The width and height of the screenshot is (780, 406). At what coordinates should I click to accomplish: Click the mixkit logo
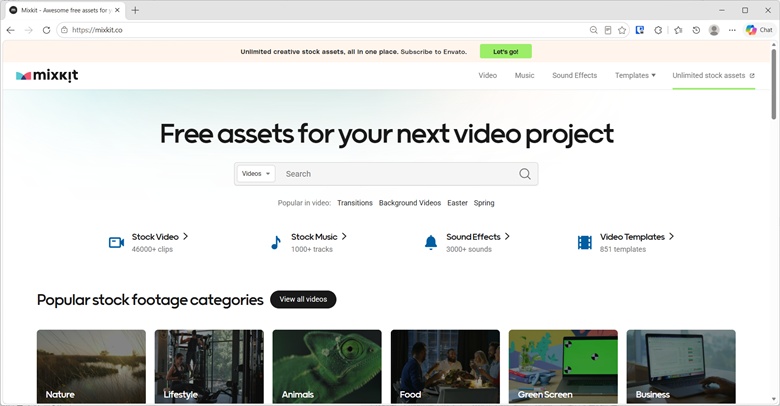pyautogui.click(x=47, y=76)
